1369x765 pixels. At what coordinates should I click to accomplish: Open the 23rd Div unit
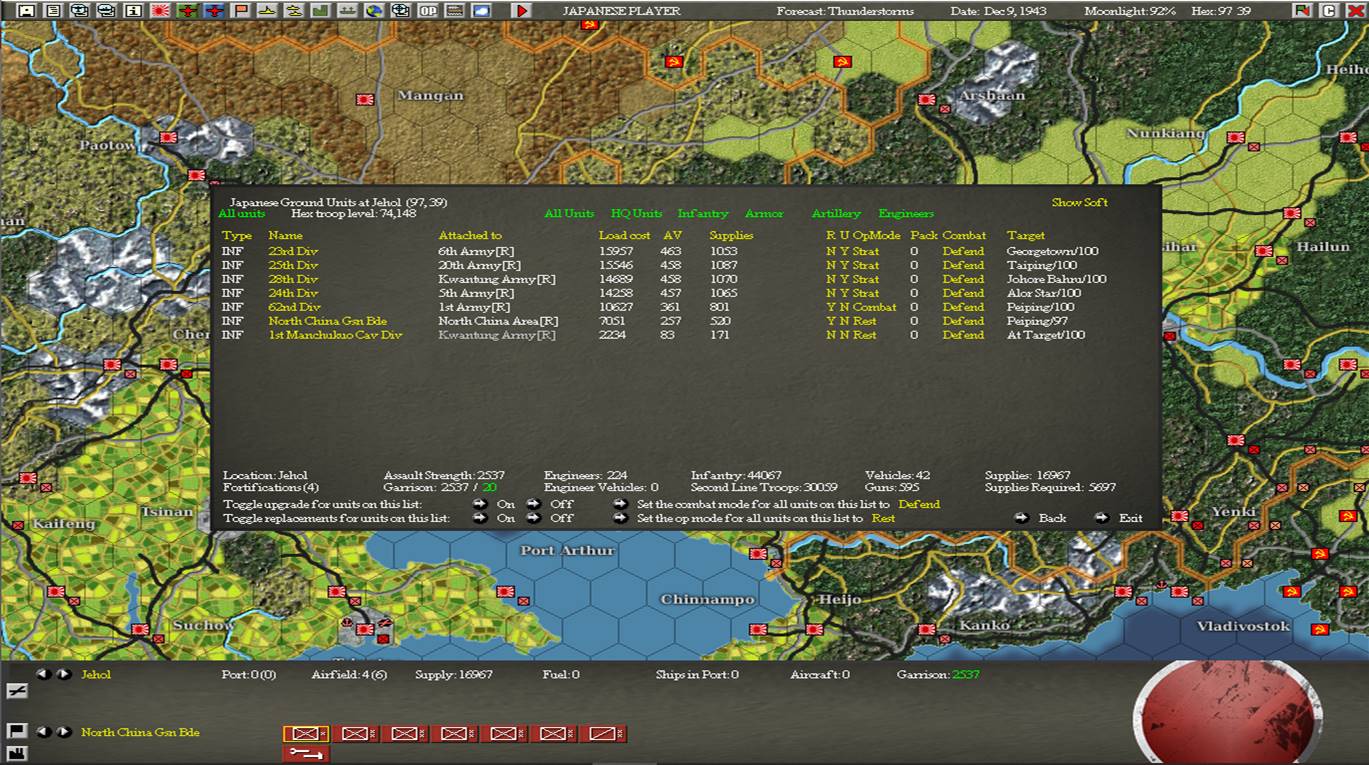click(293, 251)
